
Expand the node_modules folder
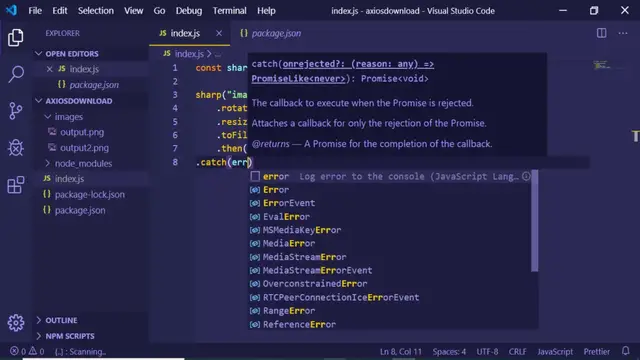click(x=47, y=163)
